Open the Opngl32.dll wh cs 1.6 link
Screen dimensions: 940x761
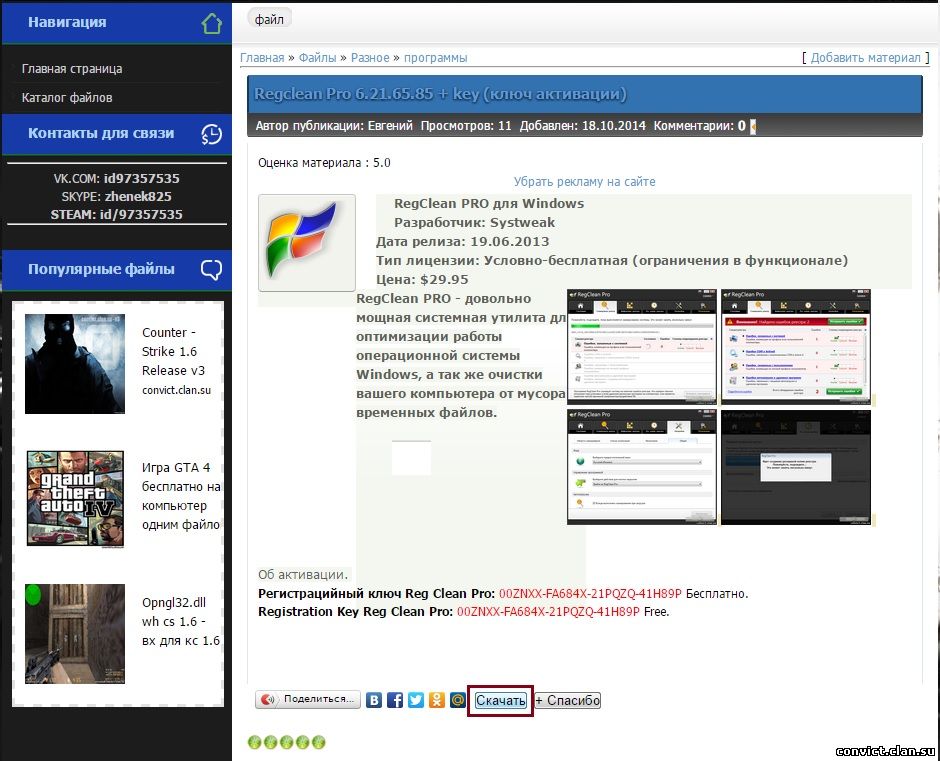181,622
